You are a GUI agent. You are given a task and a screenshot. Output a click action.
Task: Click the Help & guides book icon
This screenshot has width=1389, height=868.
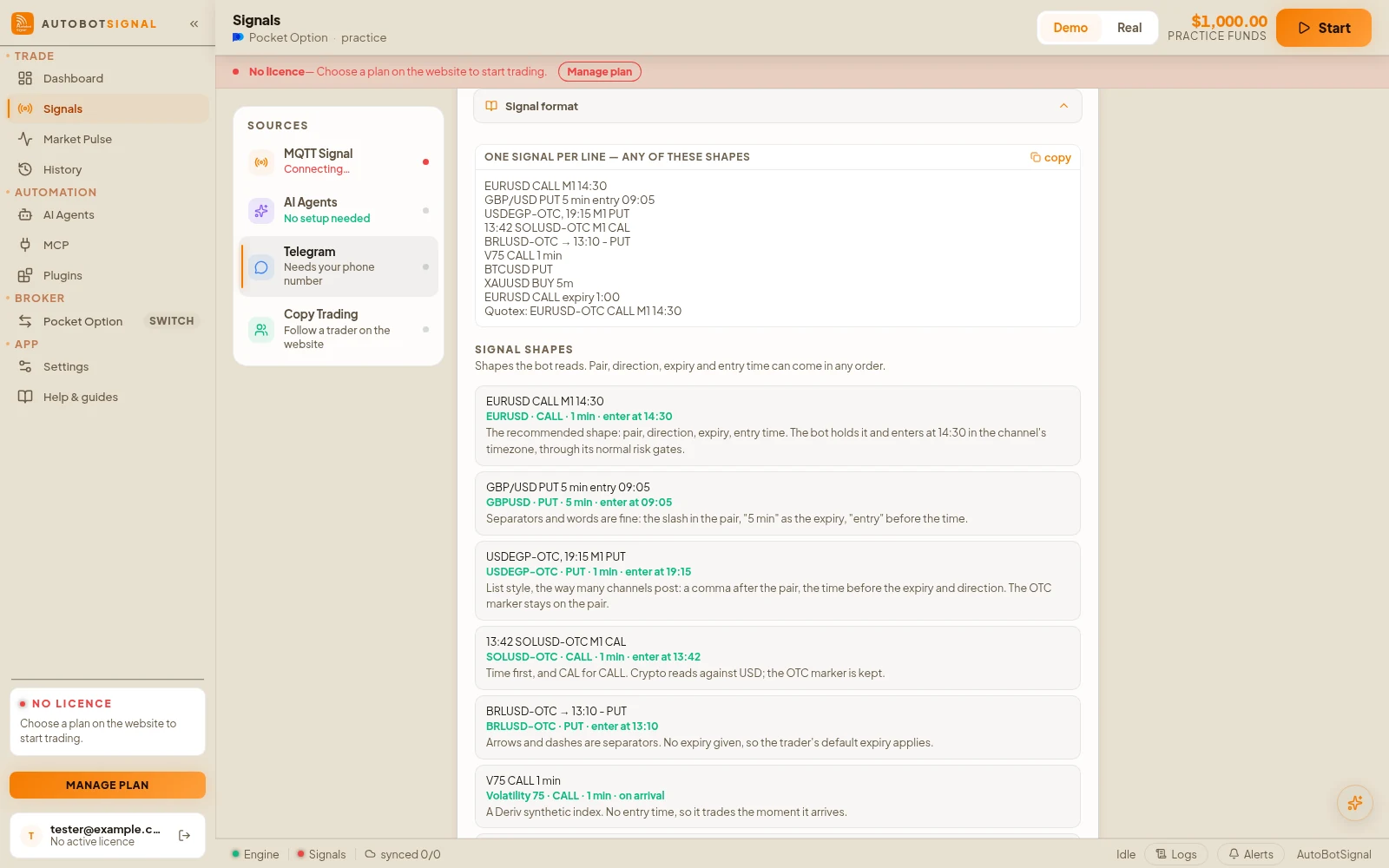tap(25, 397)
